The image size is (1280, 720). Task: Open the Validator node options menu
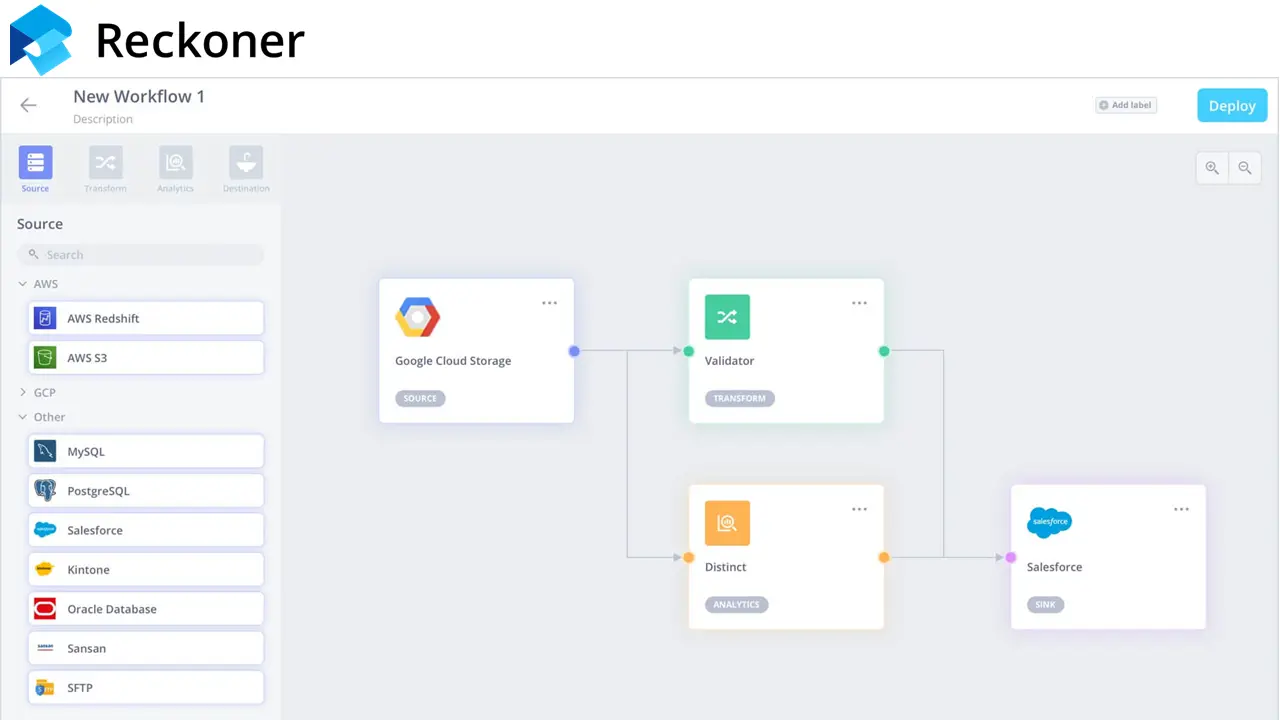[859, 302]
